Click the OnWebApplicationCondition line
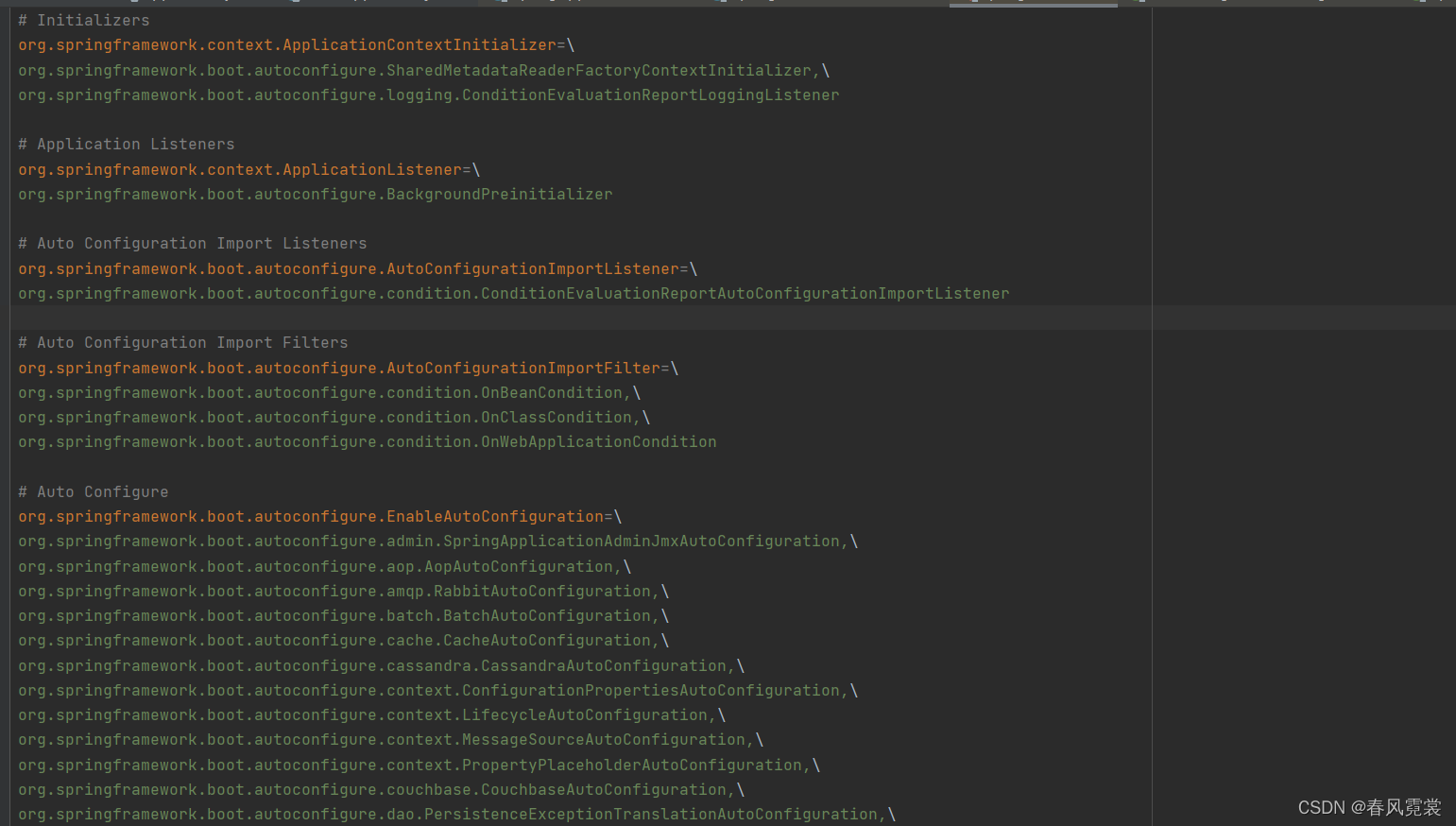The width and height of the screenshot is (1456, 826). pos(368,441)
